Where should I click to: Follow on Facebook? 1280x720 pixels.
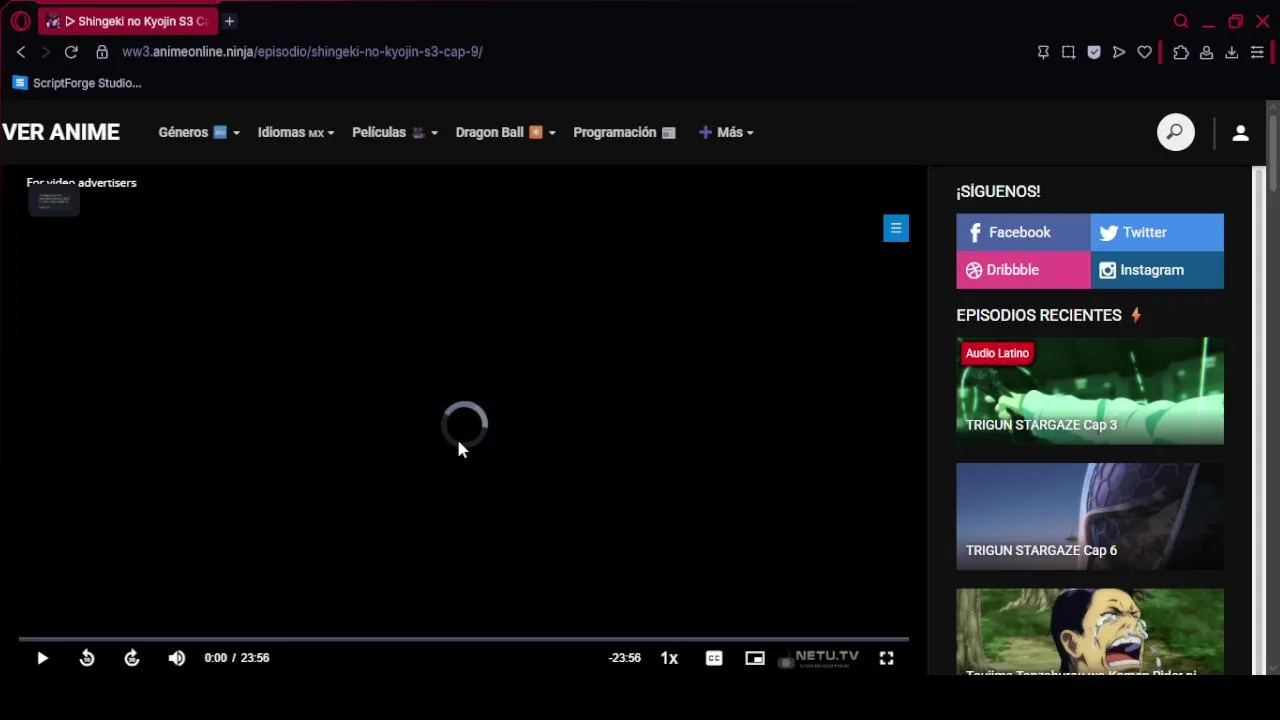tap(1023, 232)
